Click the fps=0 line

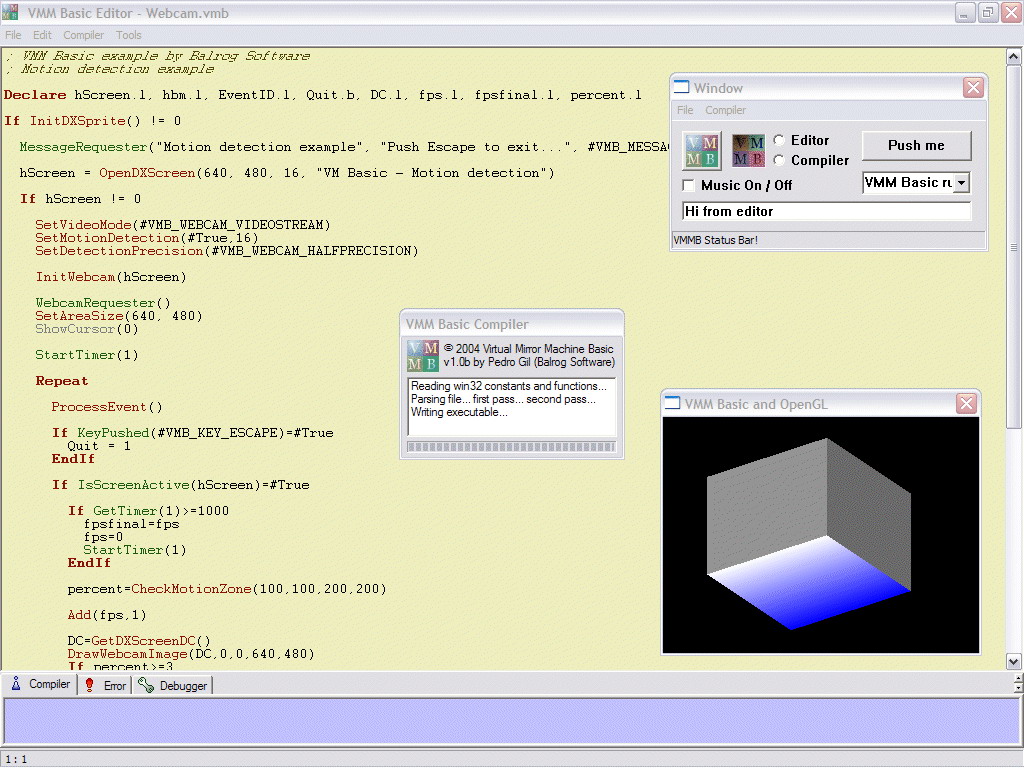pos(103,537)
